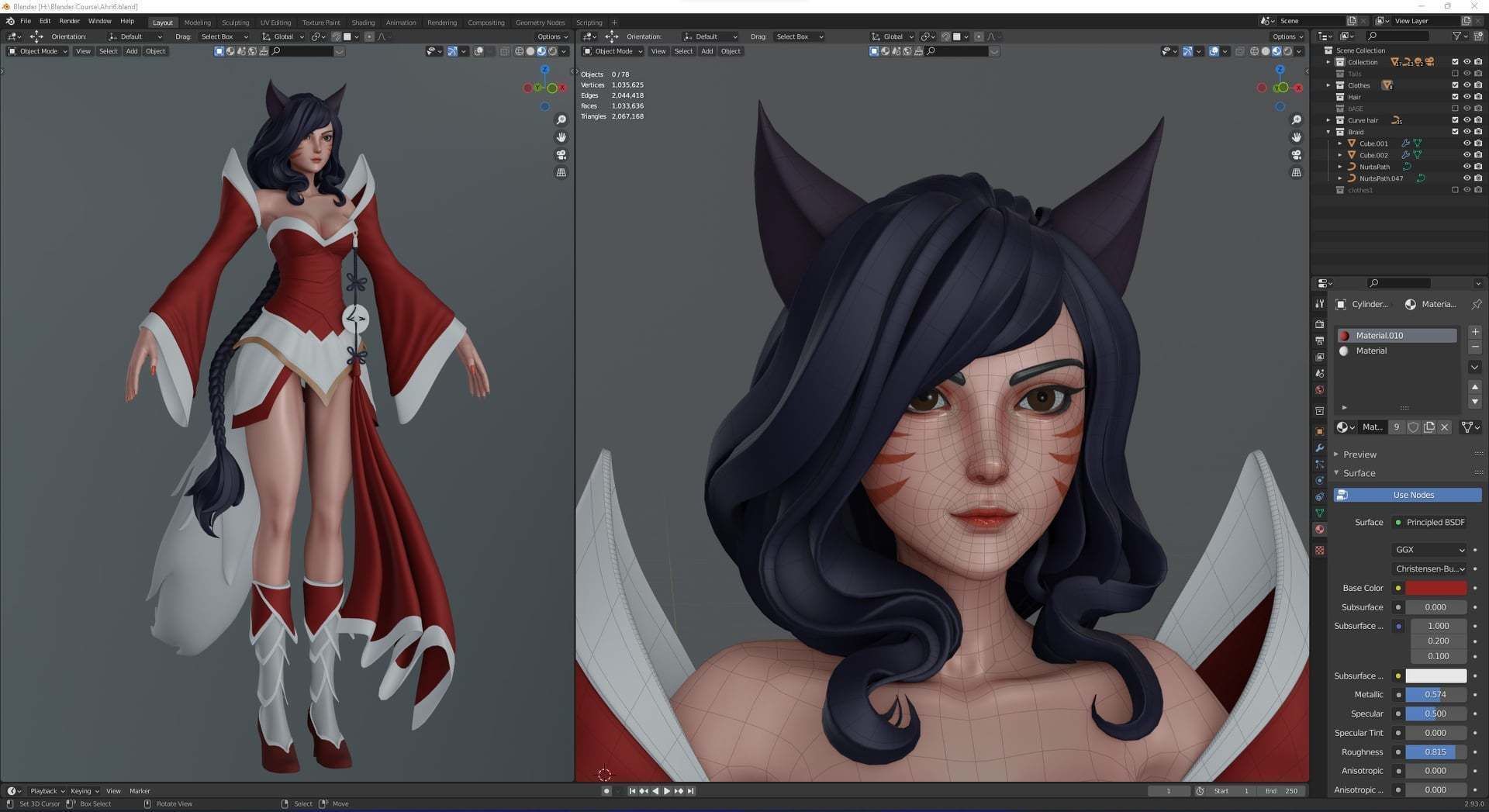
Task: Open the File menu
Action: (x=26, y=22)
